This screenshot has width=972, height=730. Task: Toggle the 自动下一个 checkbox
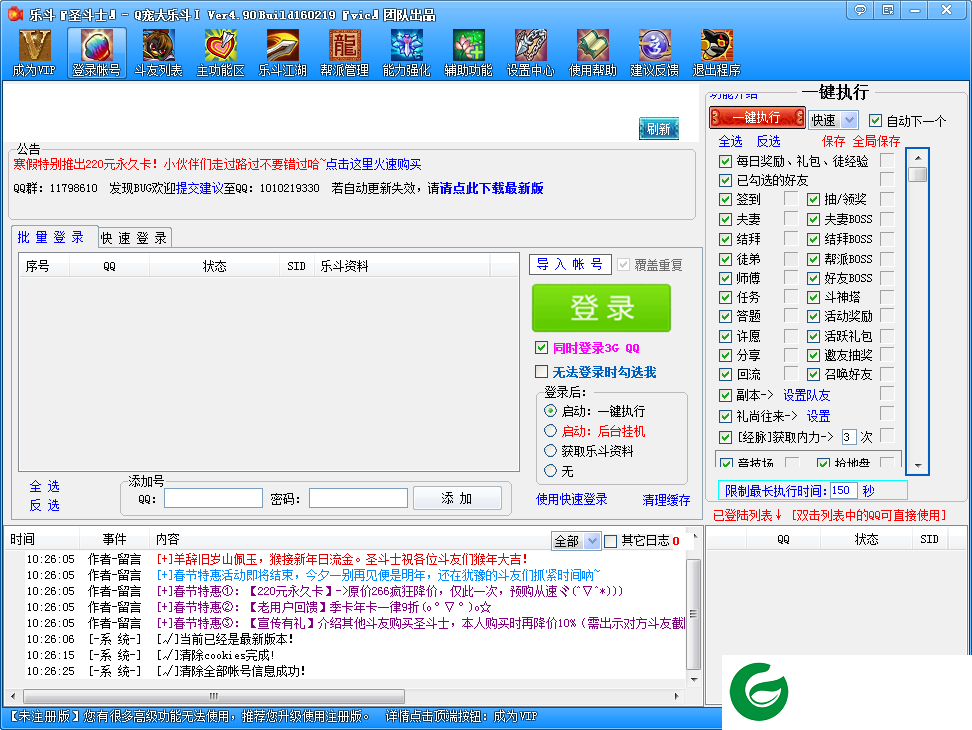(875, 120)
